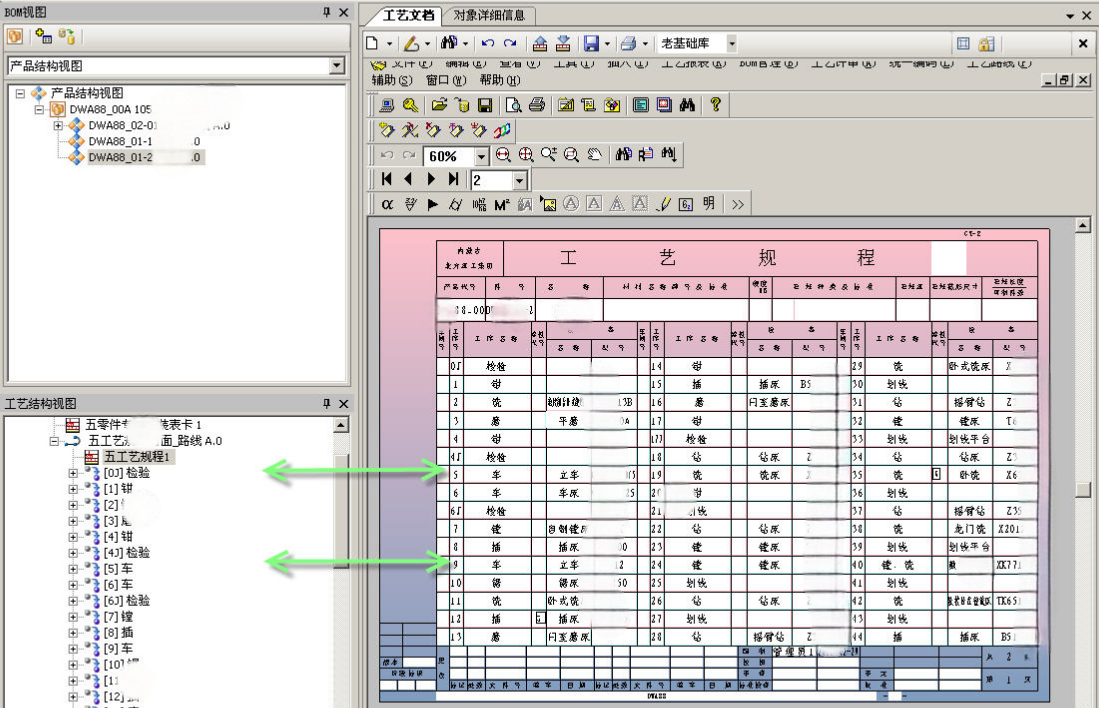The height and width of the screenshot is (709, 1101).
Task: Click the floppy disk save icon
Action: pyautogui.click(x=485, y=104)
